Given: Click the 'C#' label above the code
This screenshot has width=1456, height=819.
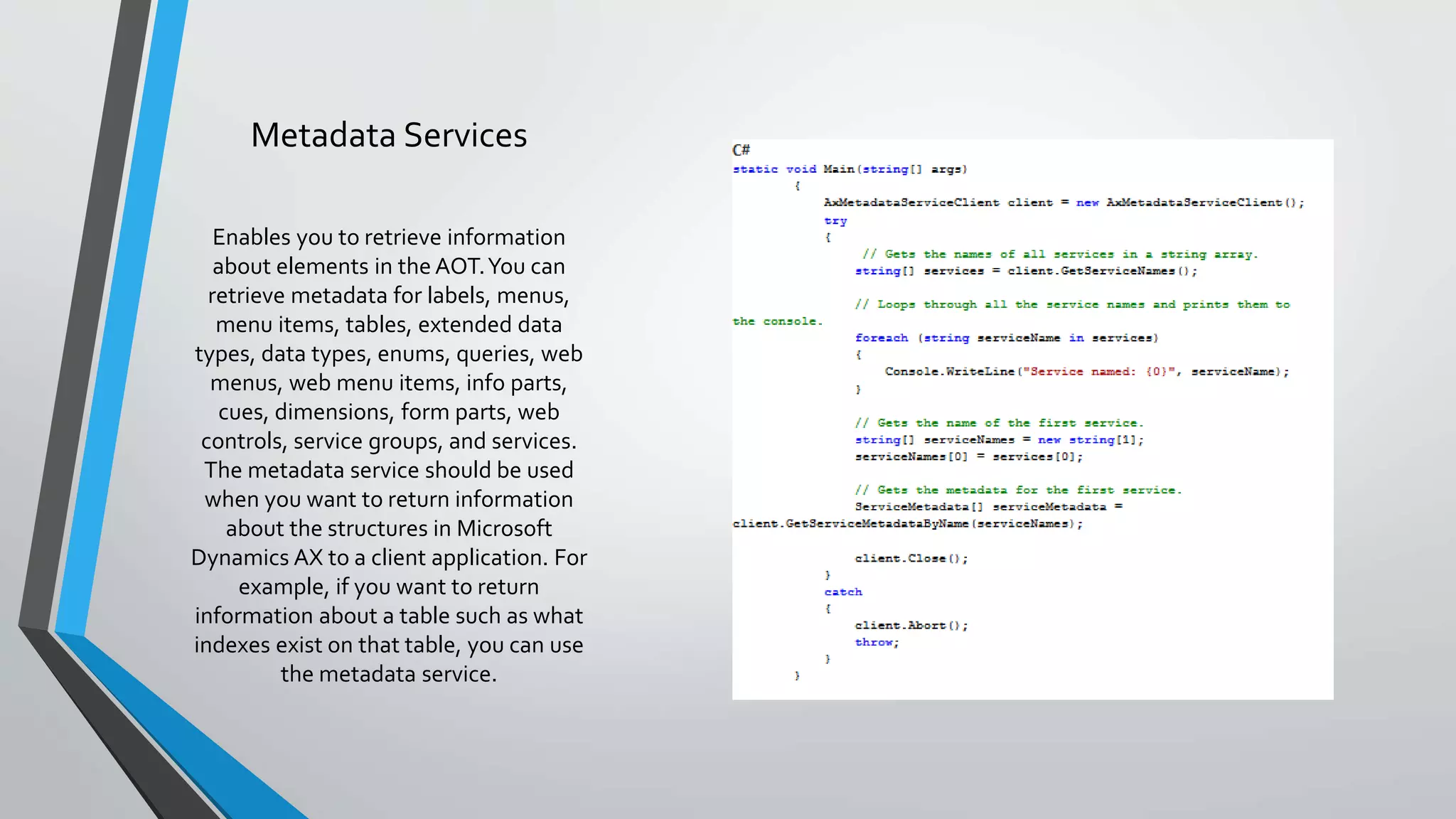Looking at the screenshot, I should [741, 150].
